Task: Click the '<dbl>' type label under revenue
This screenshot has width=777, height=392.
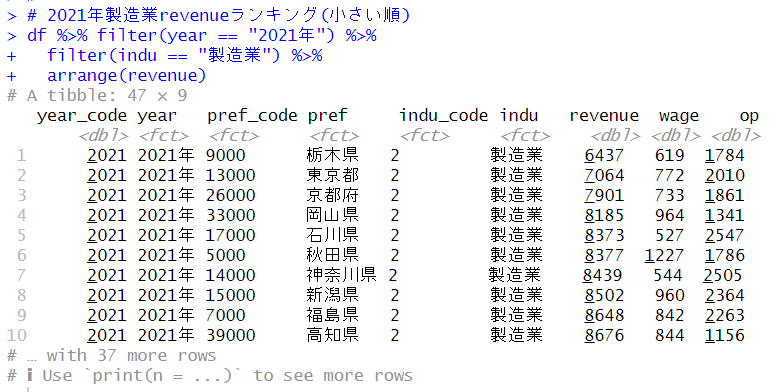Action: pyautogui.click(x=615, y=136)
